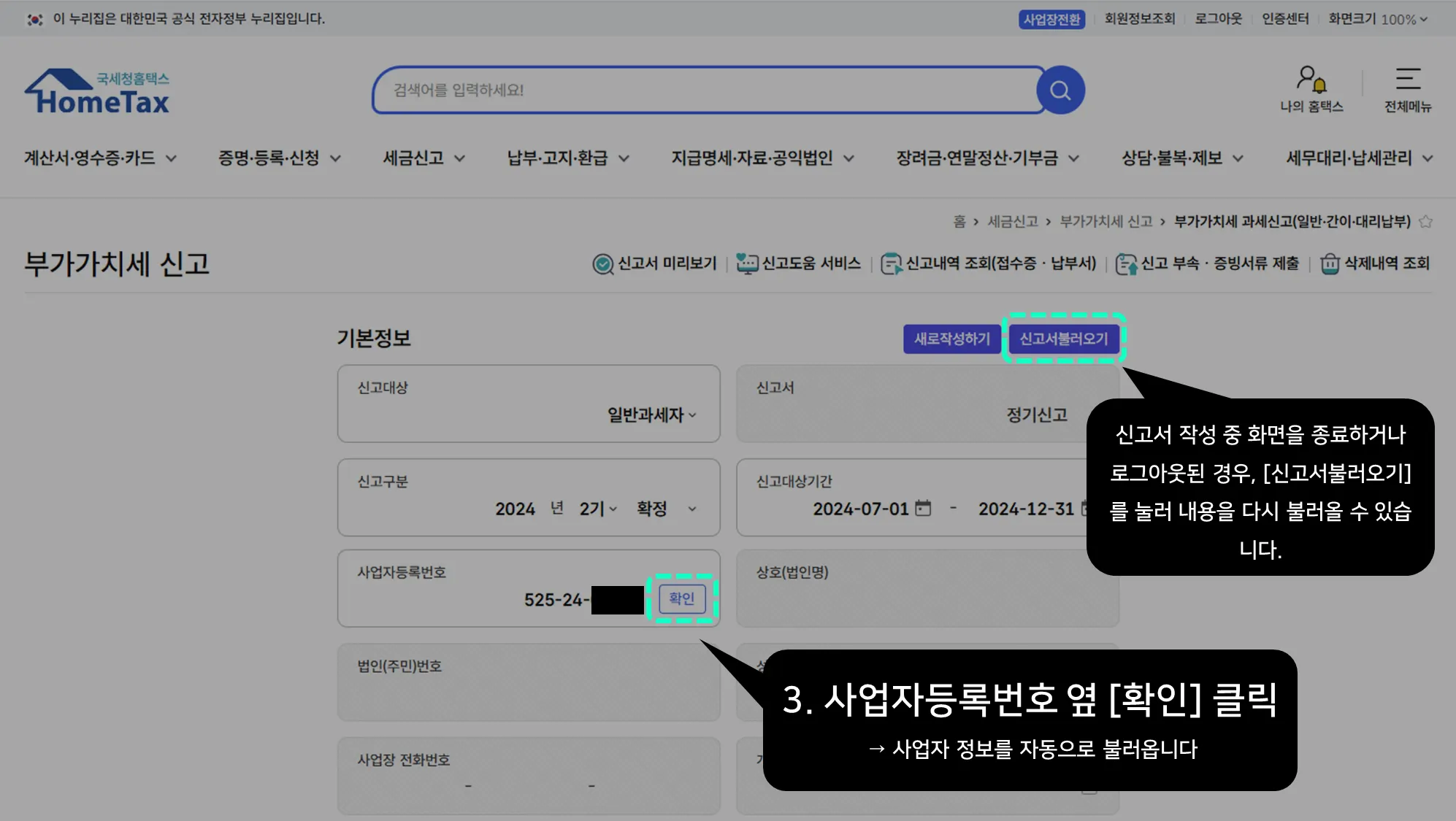Open 신고서 미리보기 icon link
The width and height of the screenshot is (1456, 821).
[602, 263]
